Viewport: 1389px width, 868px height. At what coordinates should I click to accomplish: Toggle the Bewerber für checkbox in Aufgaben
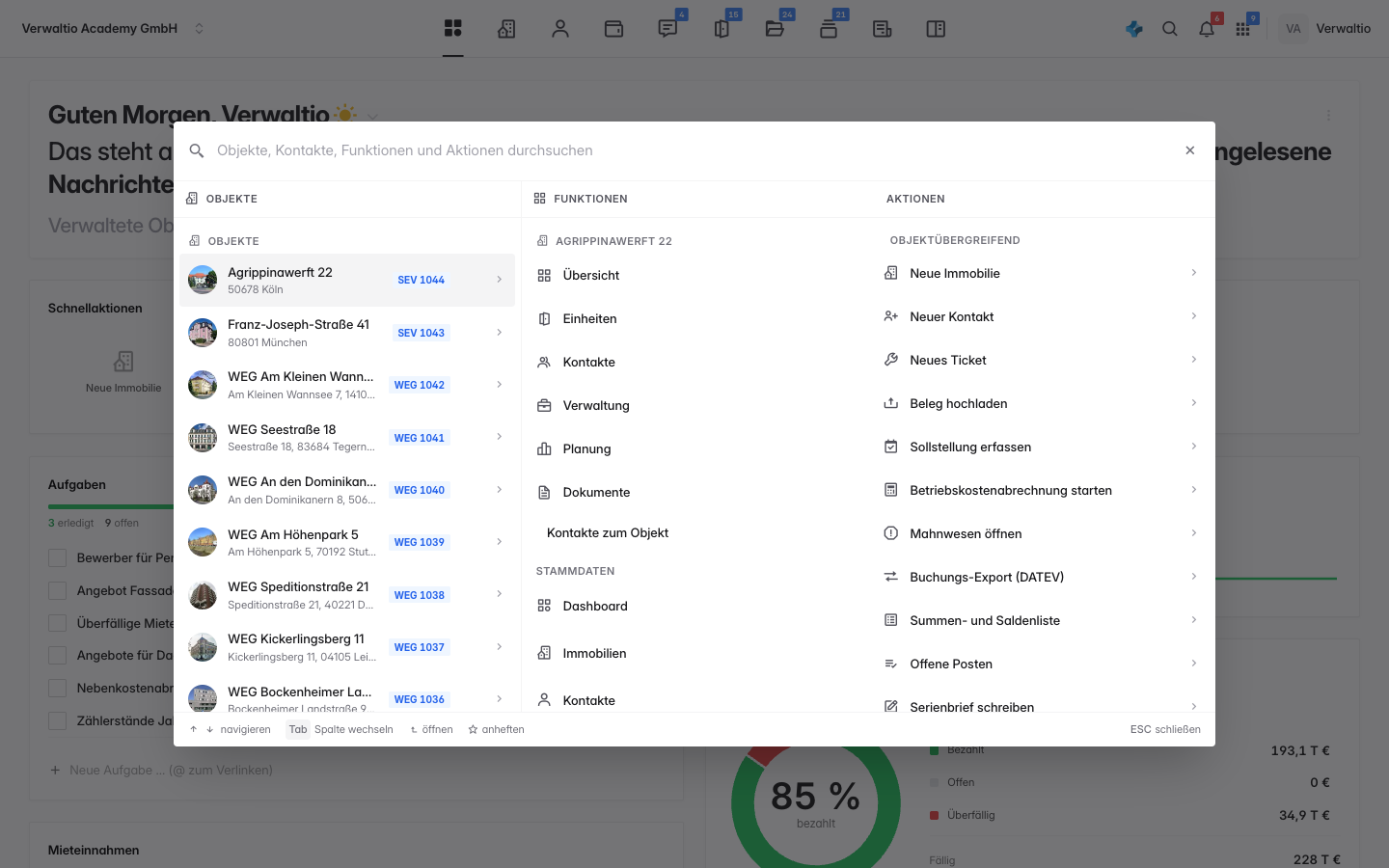pos(58,557)
